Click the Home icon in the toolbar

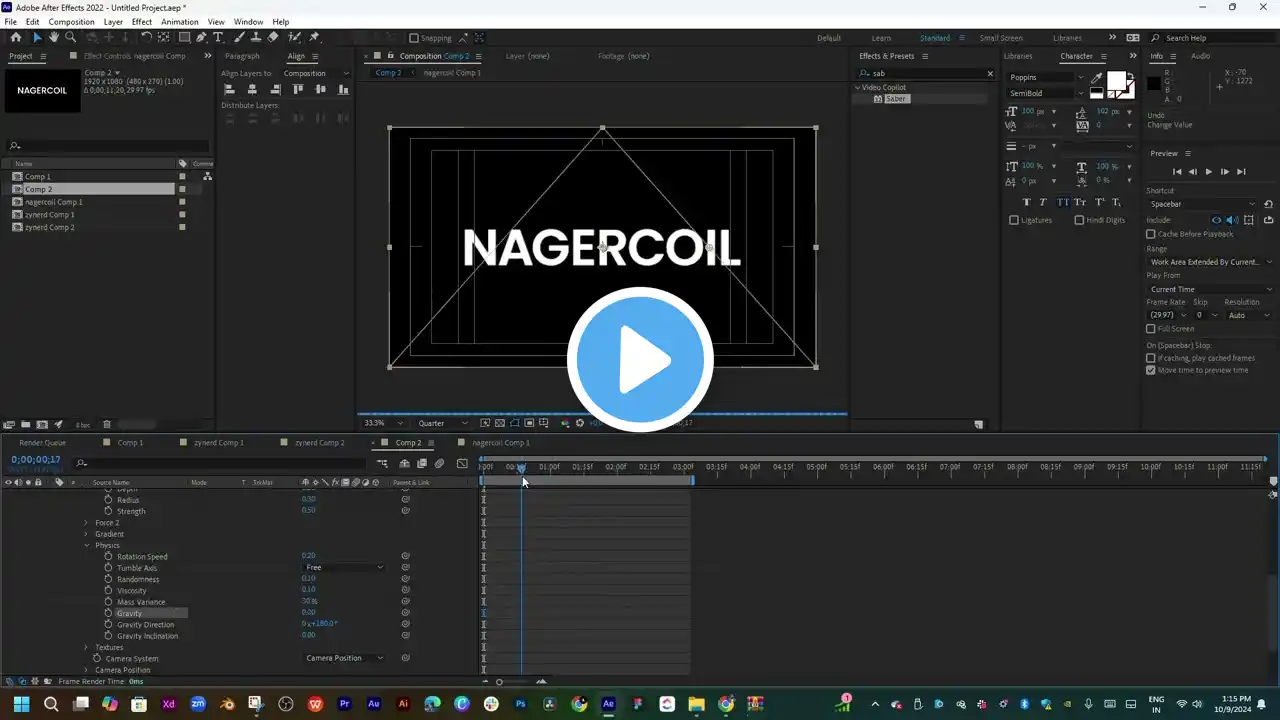[14, 37]
